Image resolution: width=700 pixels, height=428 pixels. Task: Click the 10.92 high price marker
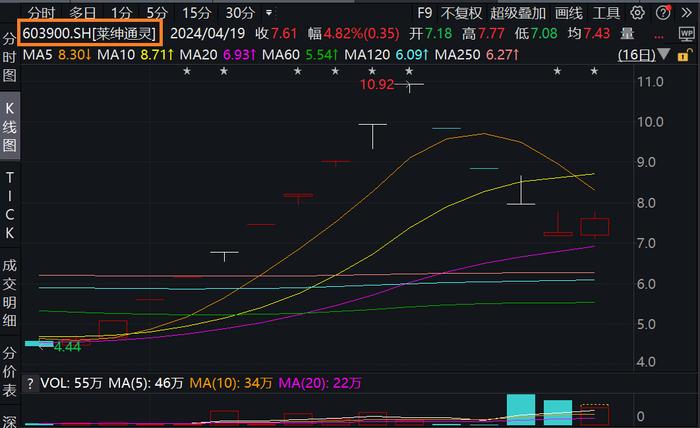[x=377, y=84]
